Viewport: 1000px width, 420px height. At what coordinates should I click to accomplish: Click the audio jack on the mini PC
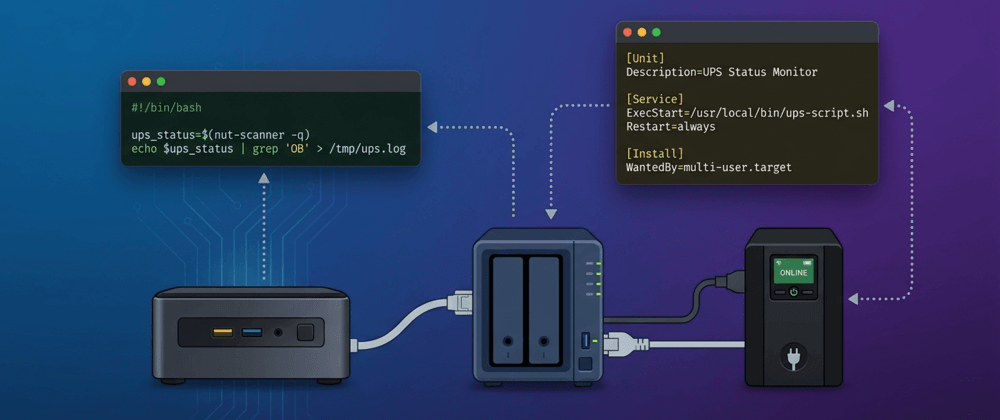click(x=279, y=332)
